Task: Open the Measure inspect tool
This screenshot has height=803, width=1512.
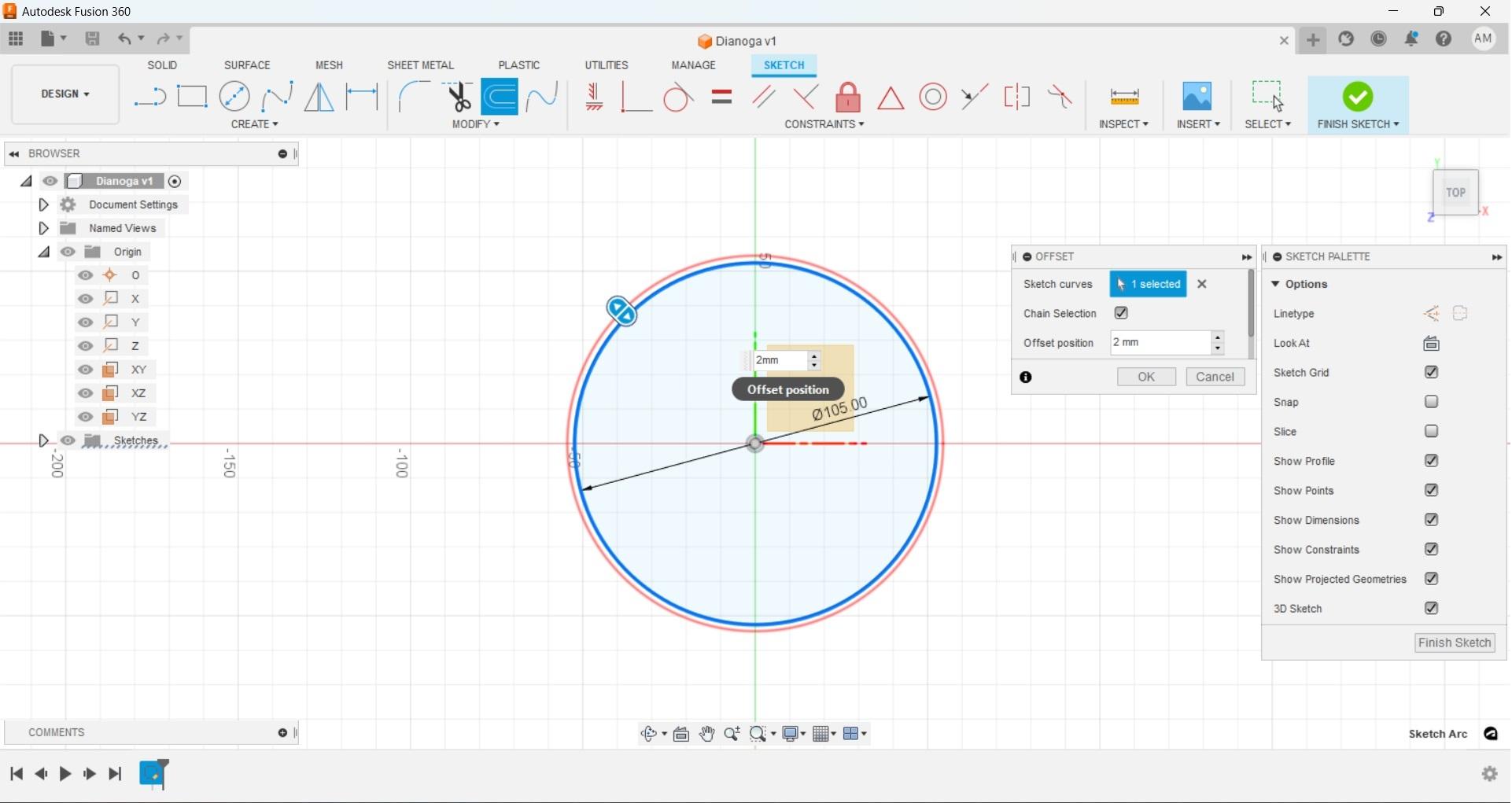Action: tap(1124, 97)
